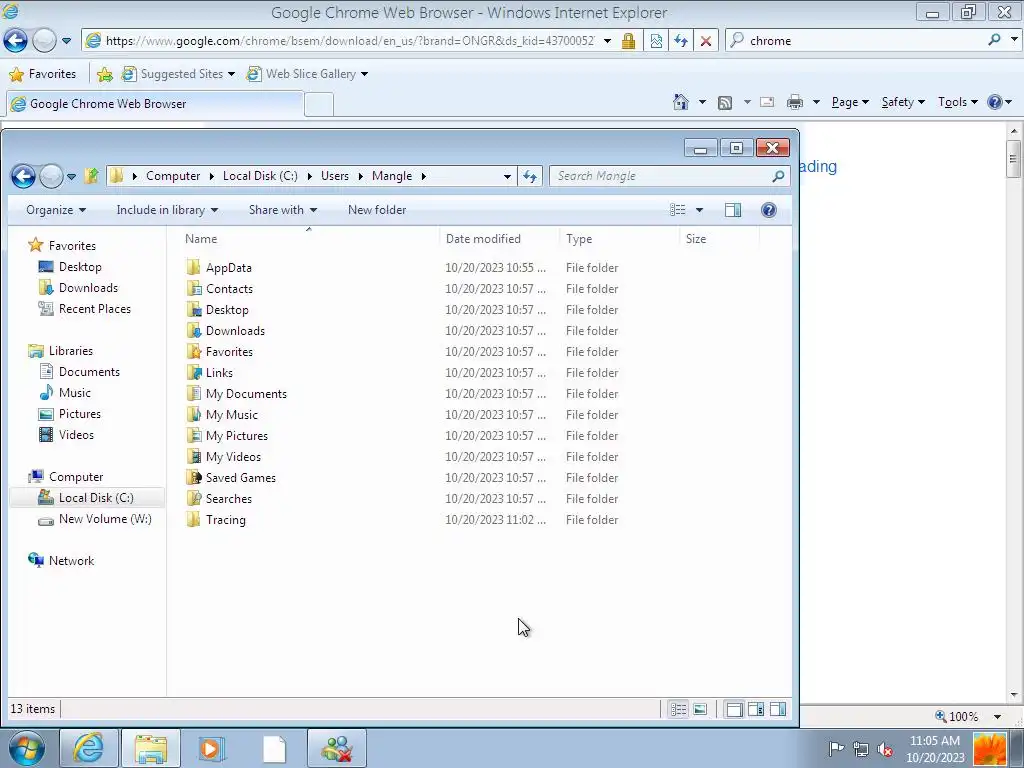The height and width of the screenshot is (768, 1024).
Task: Click the Internet Explorer back button
Action: pos(15,40)
